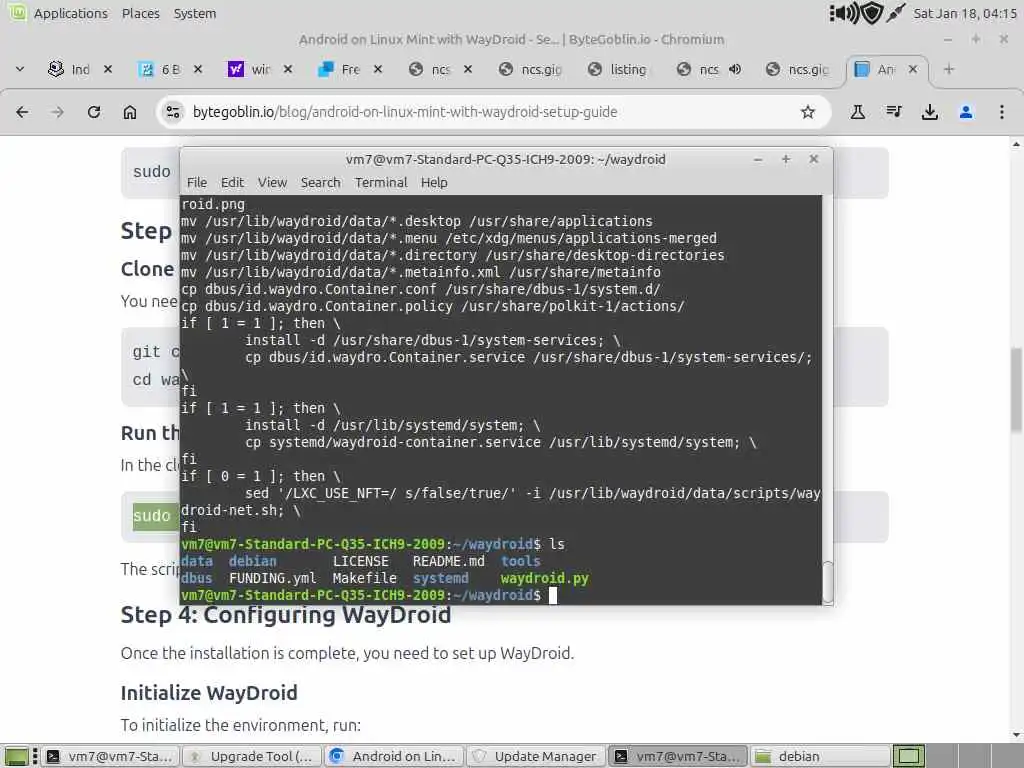Click 'waydroid.py' in terminal listing

545,578
